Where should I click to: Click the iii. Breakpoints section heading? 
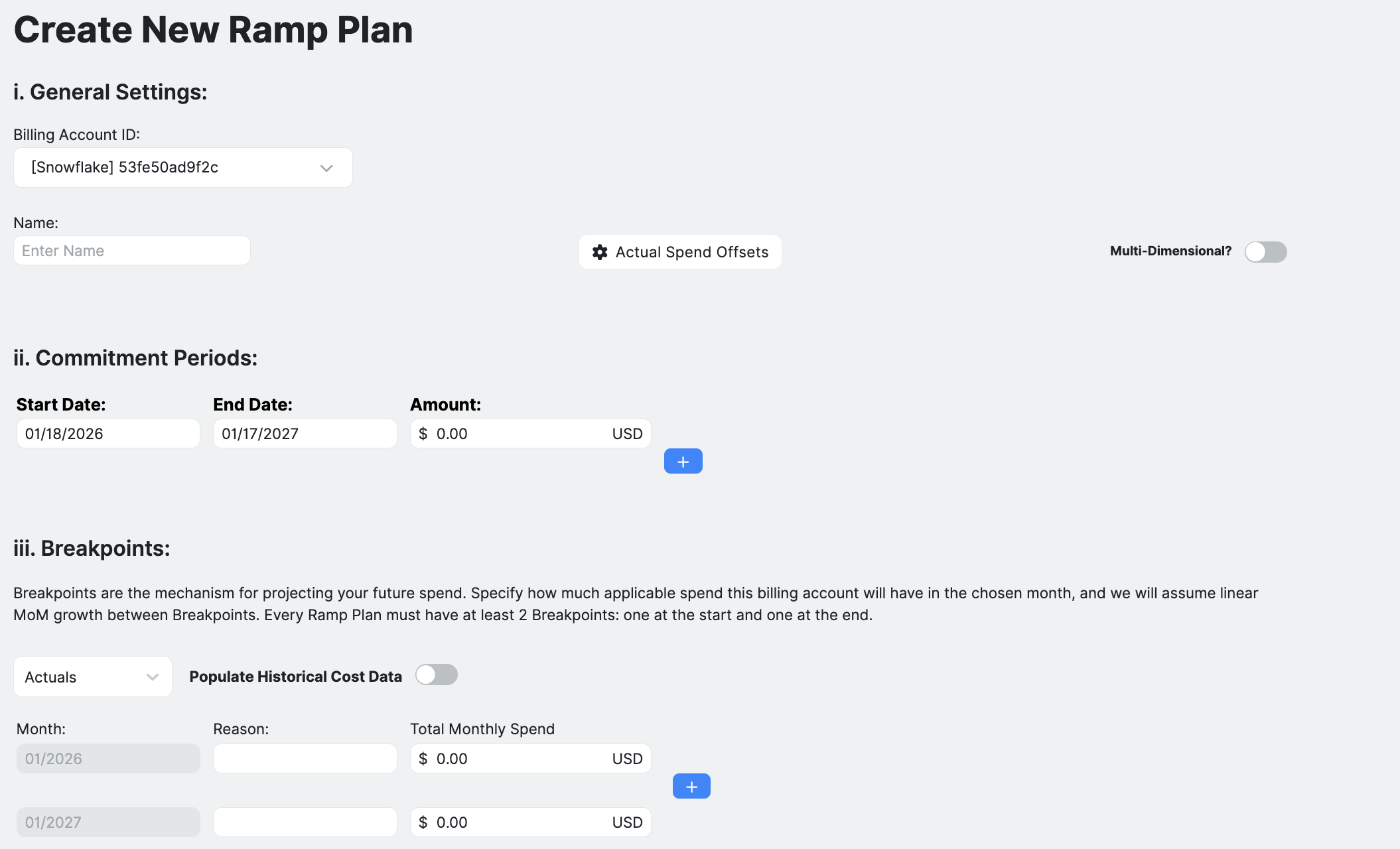pos(91,549)
